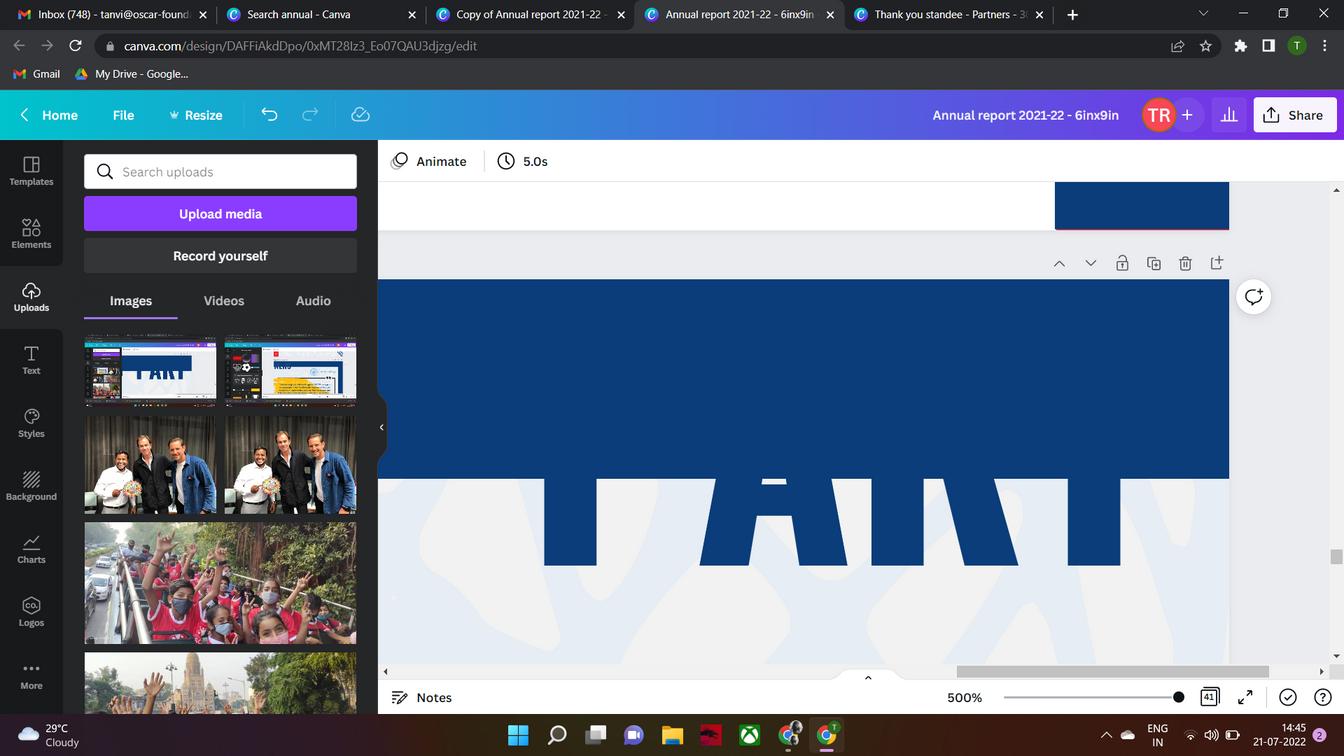Move page down with arrow
Screen dimensions: 1344x756
click(x=1091, y=263)
